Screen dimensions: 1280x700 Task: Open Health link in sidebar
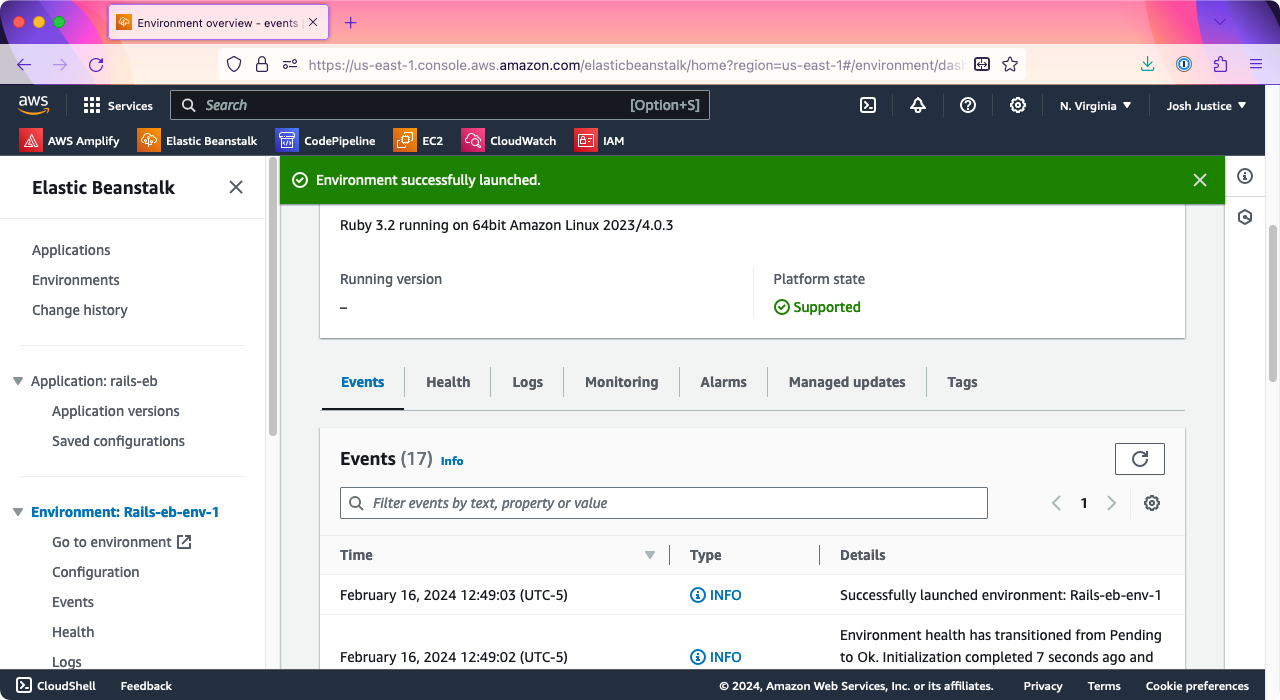(x=73, y=632)
